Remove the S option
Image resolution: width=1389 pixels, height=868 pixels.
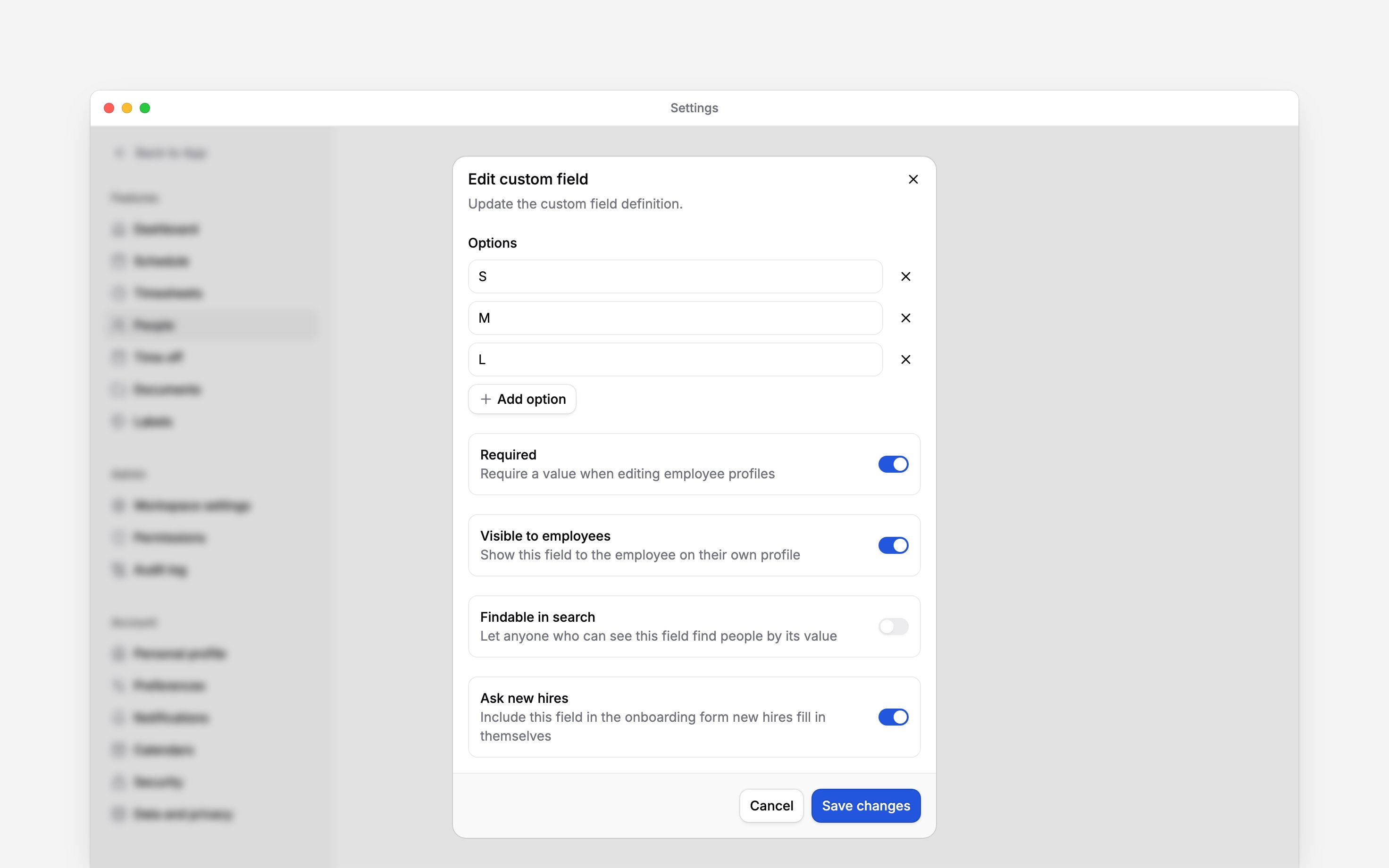pos(906,277)
